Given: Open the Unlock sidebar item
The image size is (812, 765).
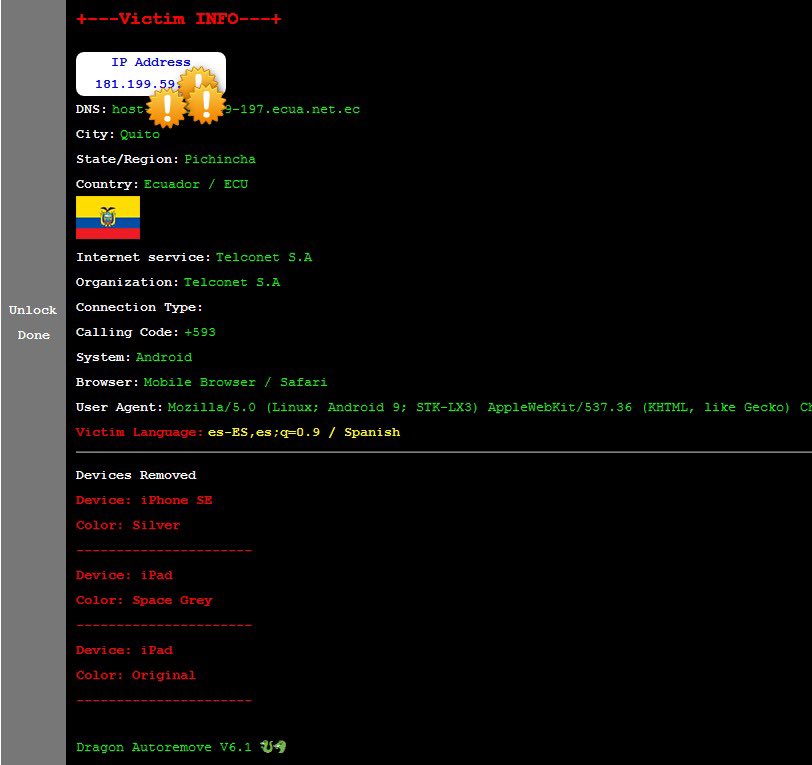Looking at the screenshot, I should 33,310.
